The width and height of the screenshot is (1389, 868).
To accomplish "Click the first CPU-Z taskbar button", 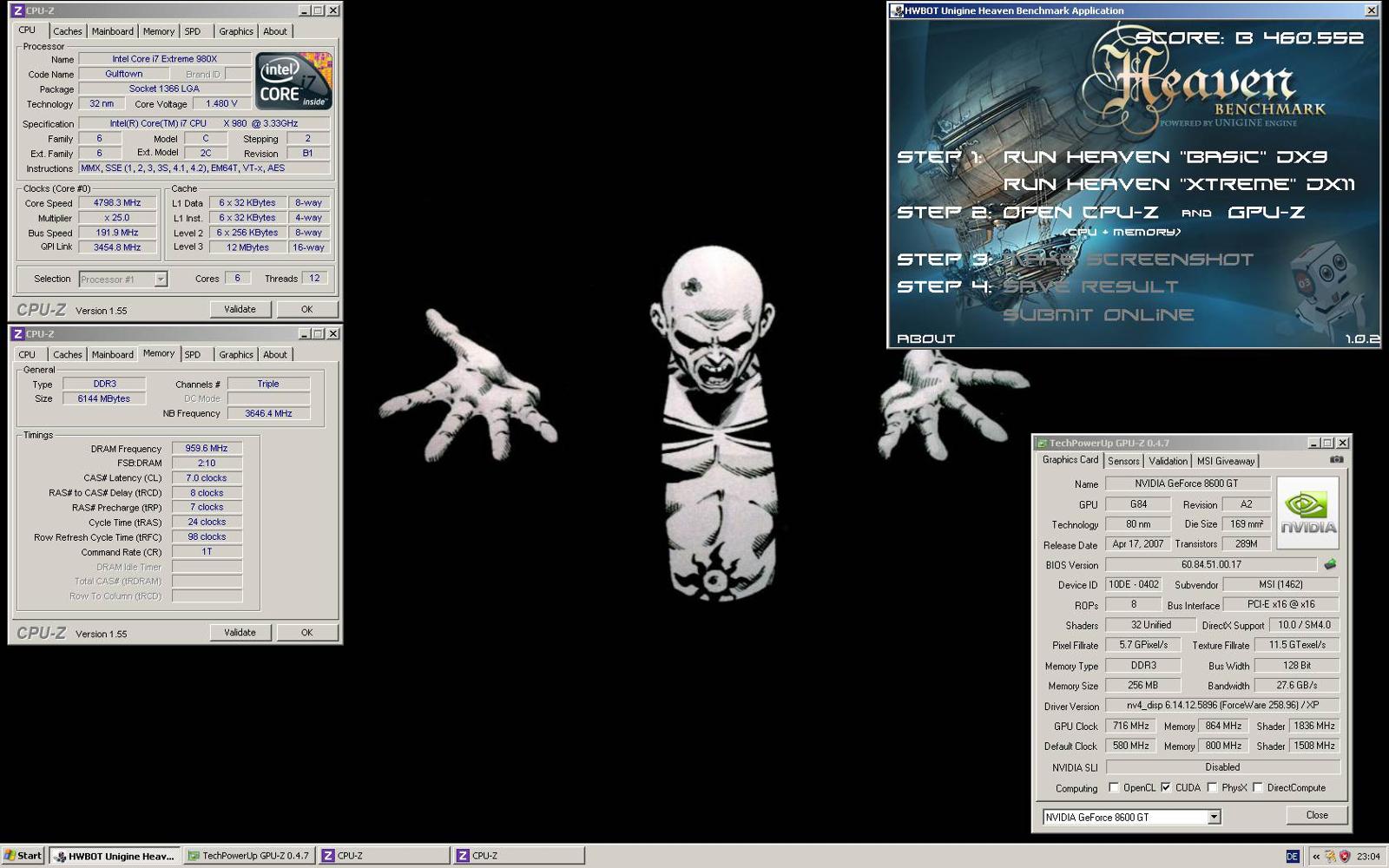I will coord(384,856).
